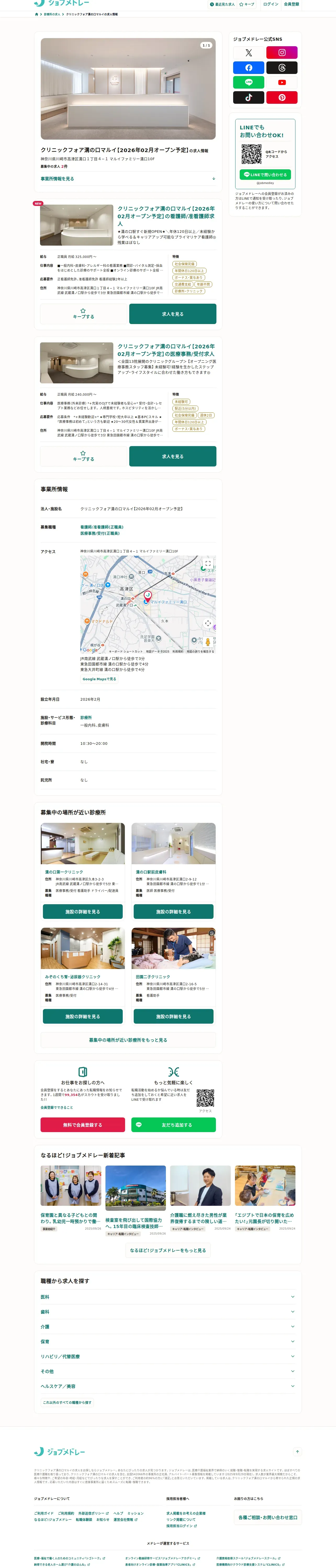This screenshot has height=1568, width=336.
Task: Open 外部送信ポリシー footer link
Action: pos(93,1513)
